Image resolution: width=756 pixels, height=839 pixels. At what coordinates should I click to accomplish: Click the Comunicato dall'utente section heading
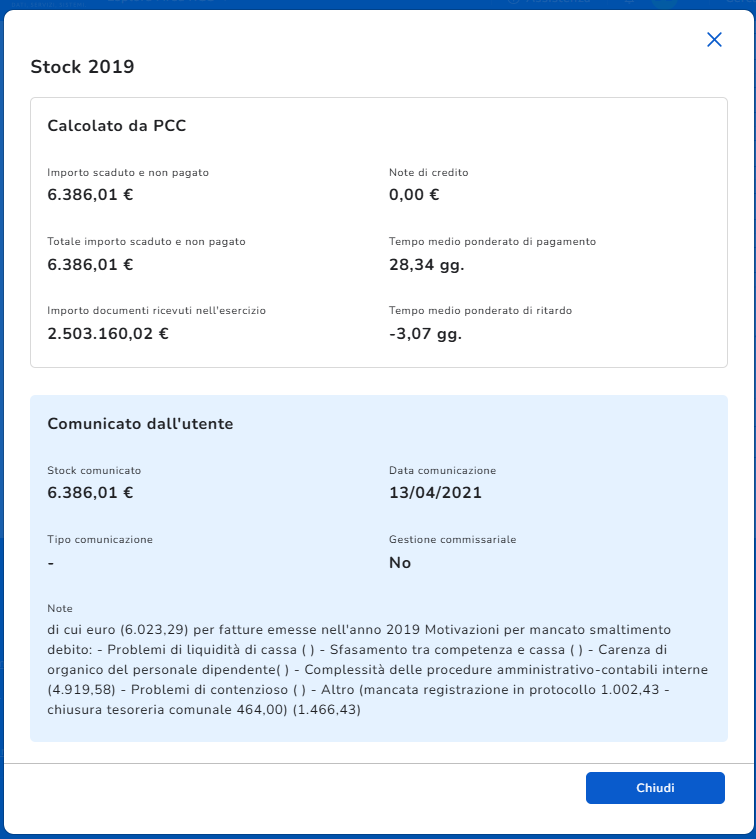(x=140, y=424)
